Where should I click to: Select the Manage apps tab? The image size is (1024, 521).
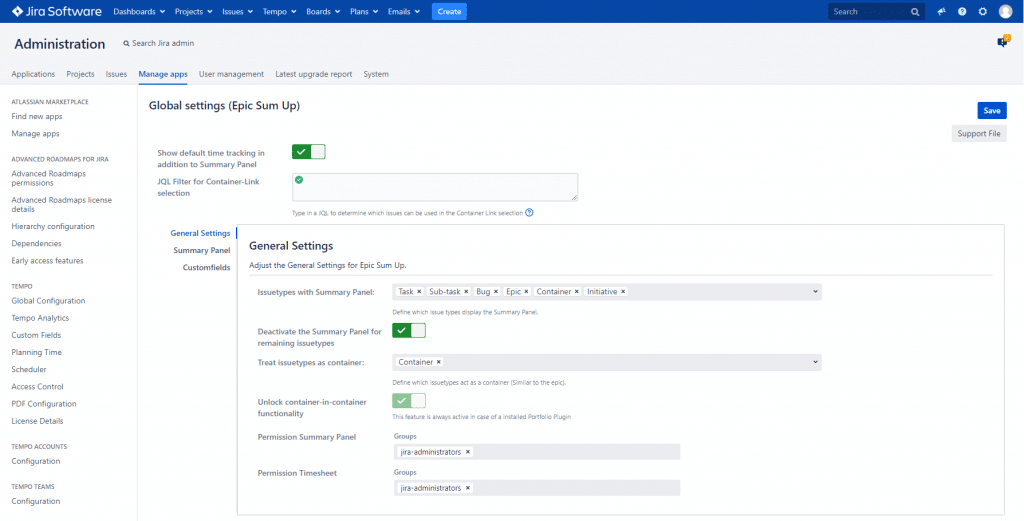(x=163, y=74)
